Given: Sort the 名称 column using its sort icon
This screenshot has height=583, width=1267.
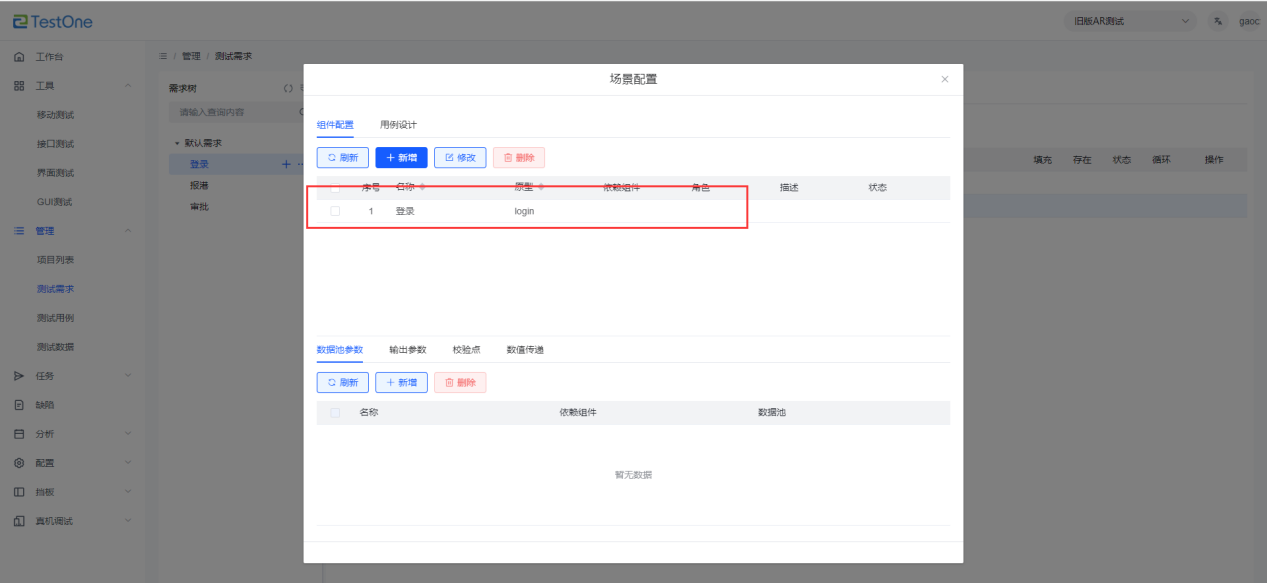Looking at the screenshot, I should tap(422, 187).
